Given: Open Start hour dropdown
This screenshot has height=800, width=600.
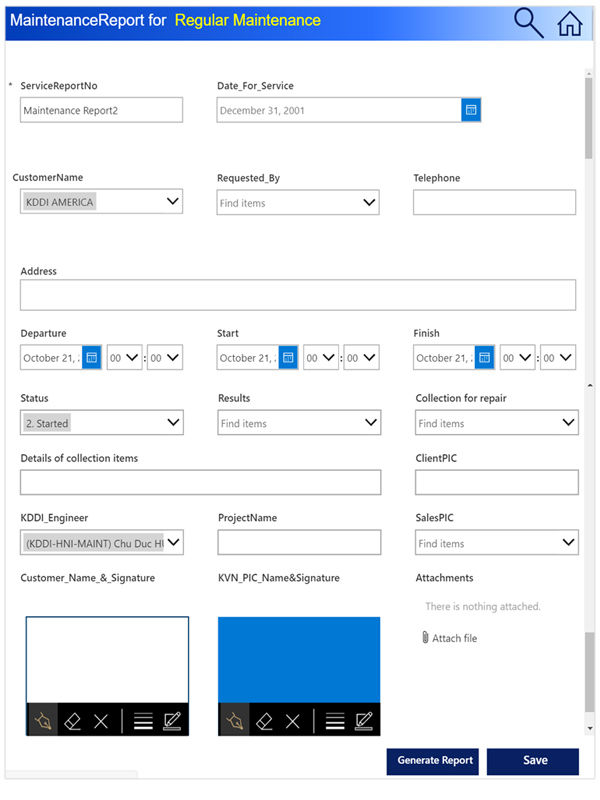Looking at the screenshot, I should [x=321, y=357].
